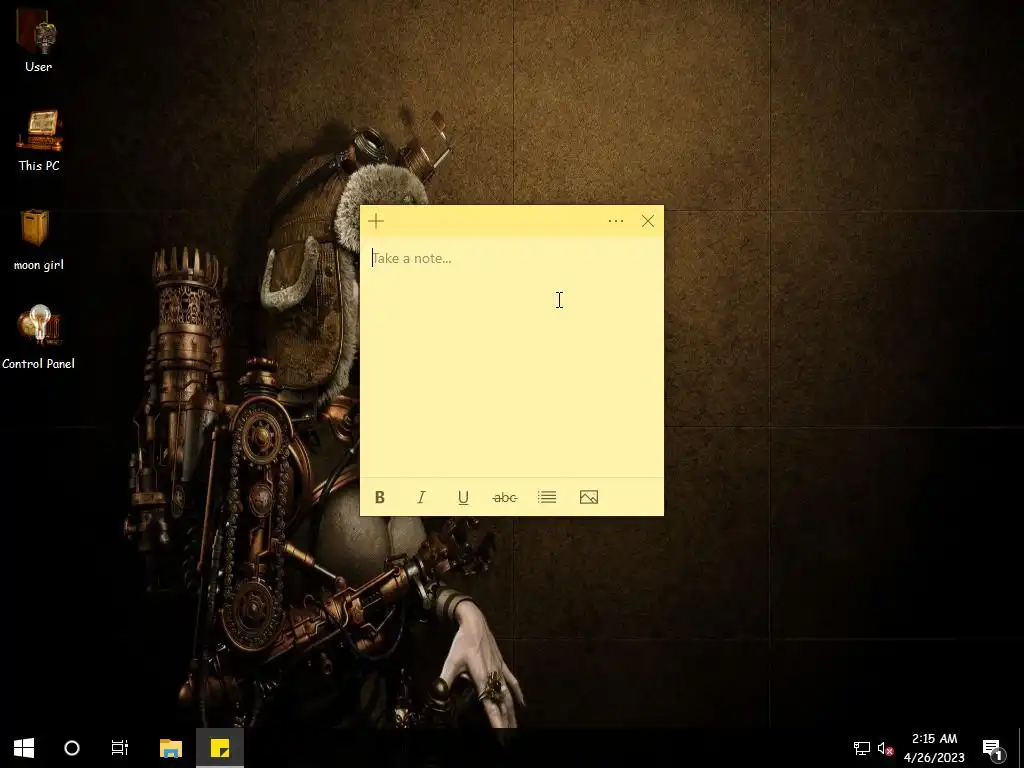The width and height of the screenshot is (1024, 768).
Task: Open Cortana search circle on taskbar
Action: coord(72,748)
